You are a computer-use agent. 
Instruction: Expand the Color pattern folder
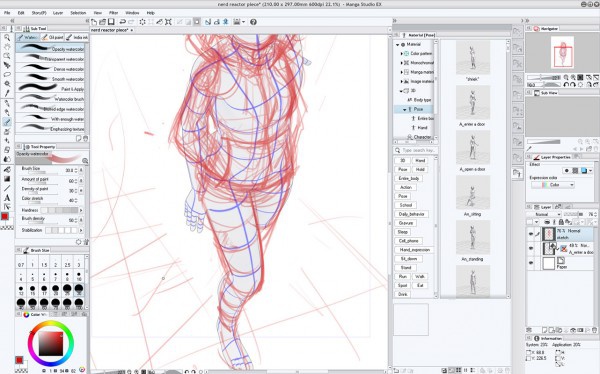(401, 54)
